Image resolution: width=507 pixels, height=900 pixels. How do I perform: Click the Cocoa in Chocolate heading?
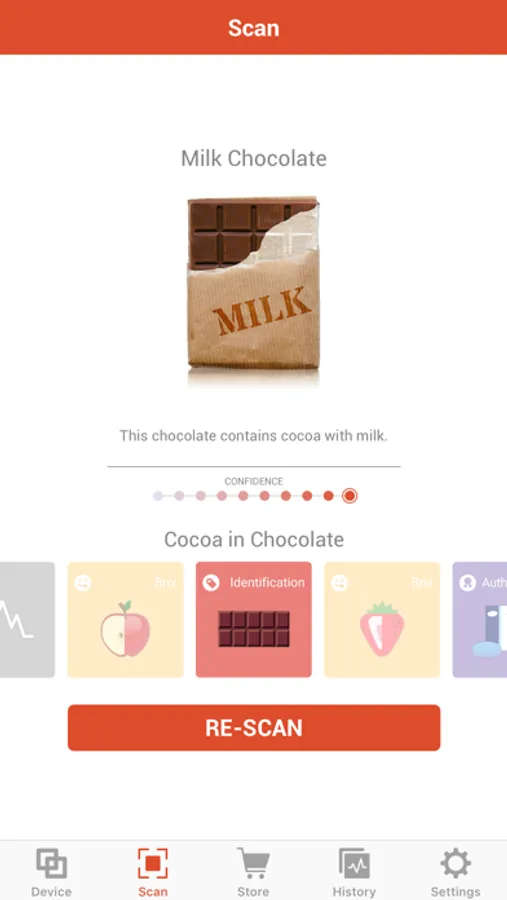coord(254,540)
